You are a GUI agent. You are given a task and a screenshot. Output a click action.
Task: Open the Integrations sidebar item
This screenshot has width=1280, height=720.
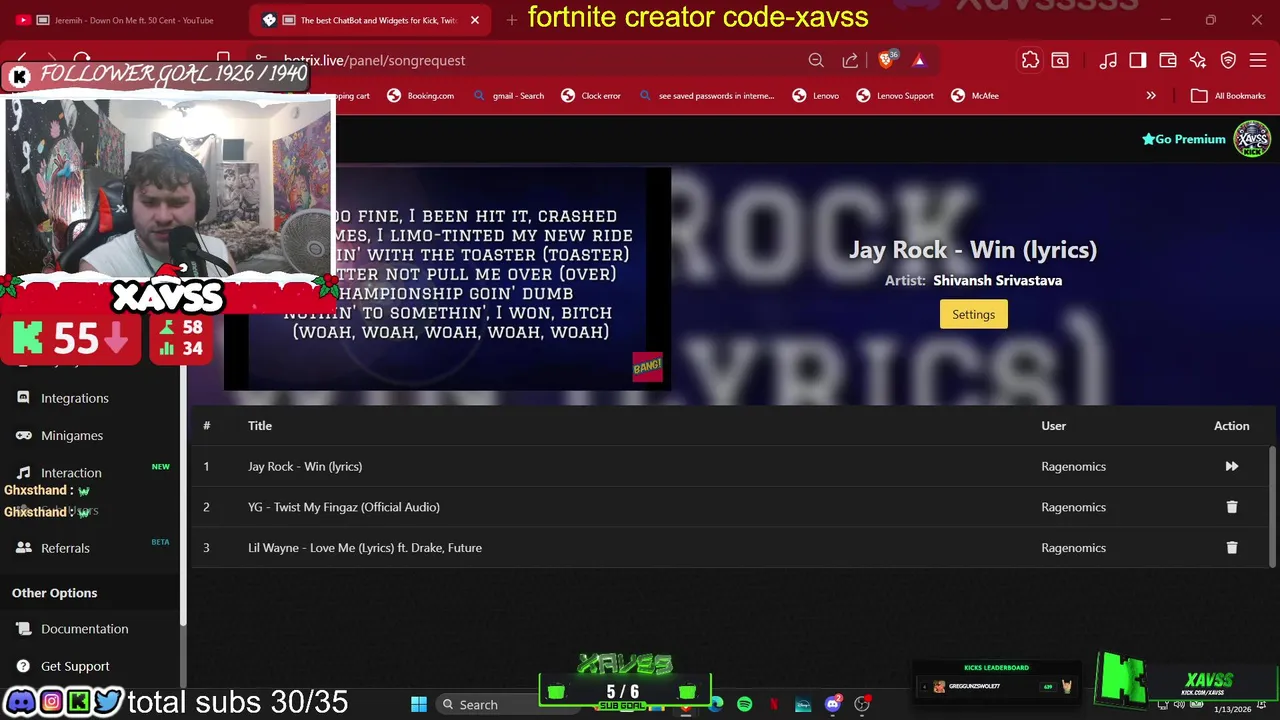[75, 398]
